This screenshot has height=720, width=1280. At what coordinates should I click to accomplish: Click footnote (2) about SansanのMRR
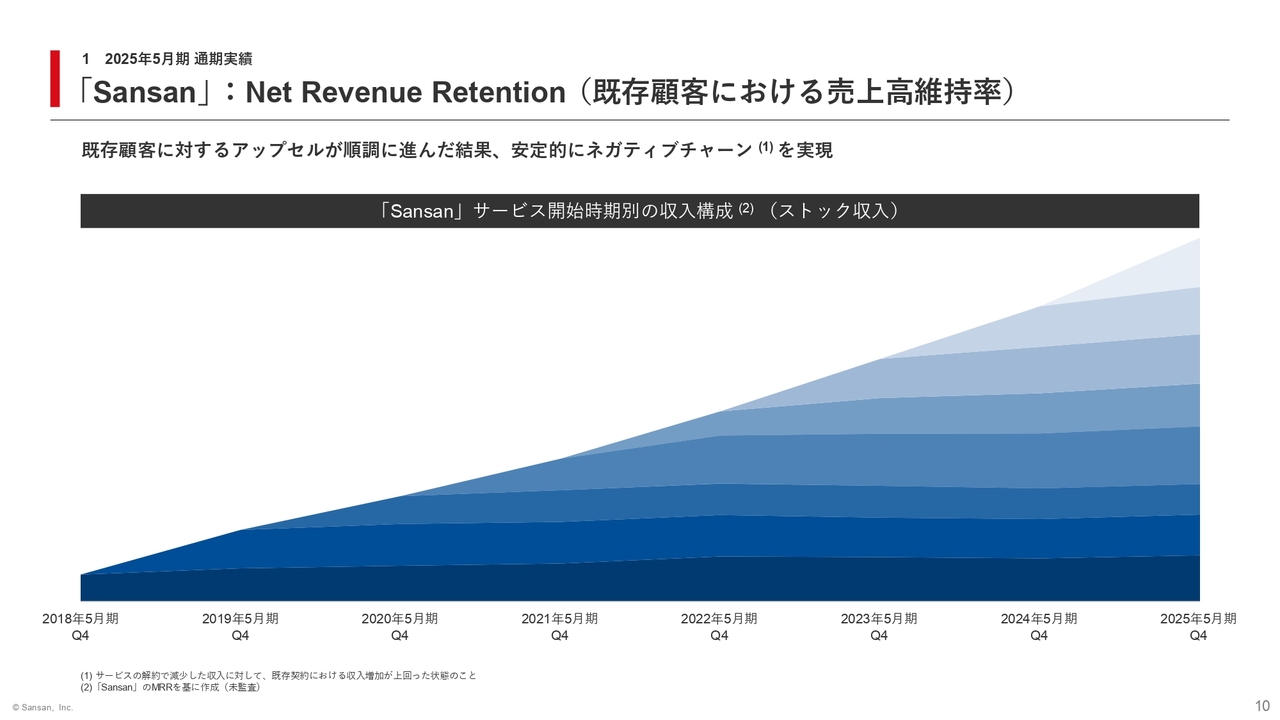coord(170,687)
